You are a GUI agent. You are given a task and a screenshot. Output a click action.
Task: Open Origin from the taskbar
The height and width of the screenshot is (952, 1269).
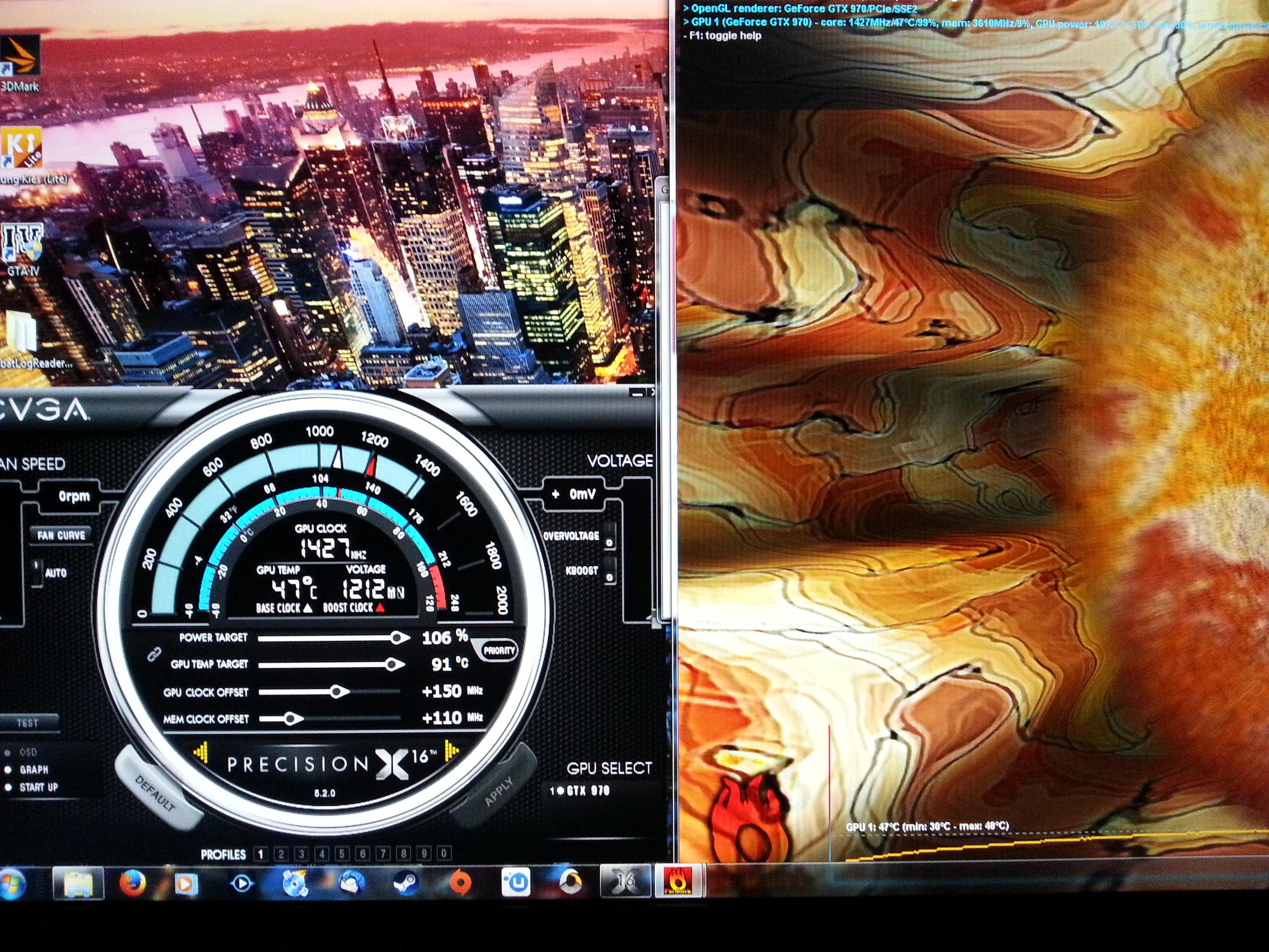[460, 883]
